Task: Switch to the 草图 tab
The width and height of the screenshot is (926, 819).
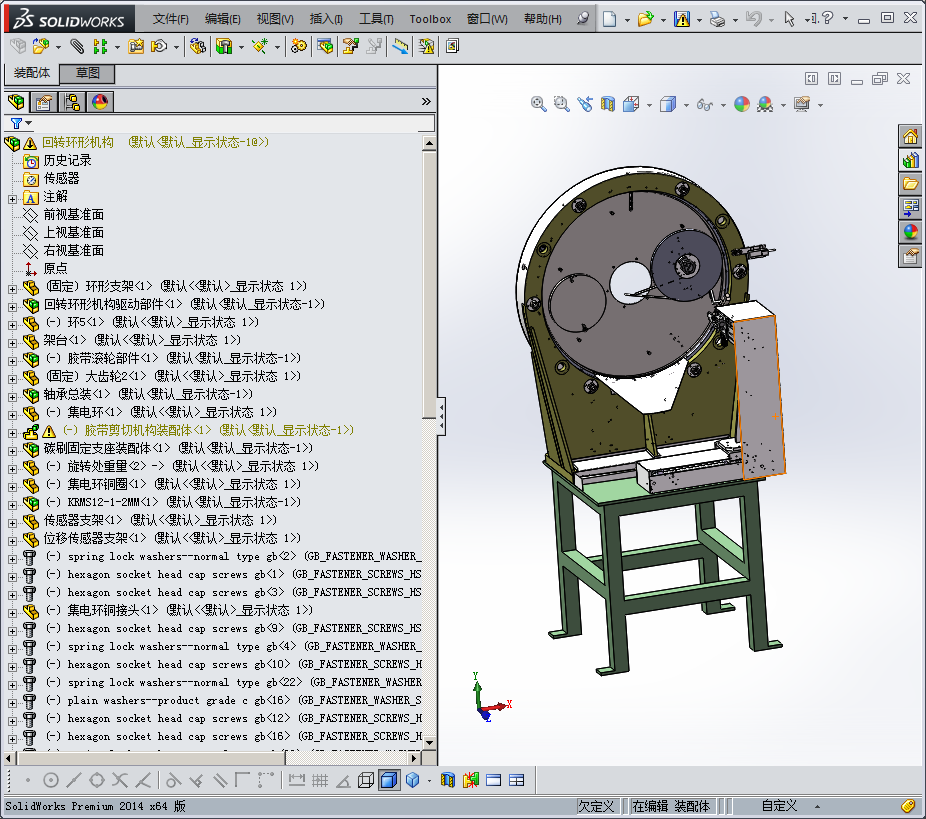Action: (87, 73)
